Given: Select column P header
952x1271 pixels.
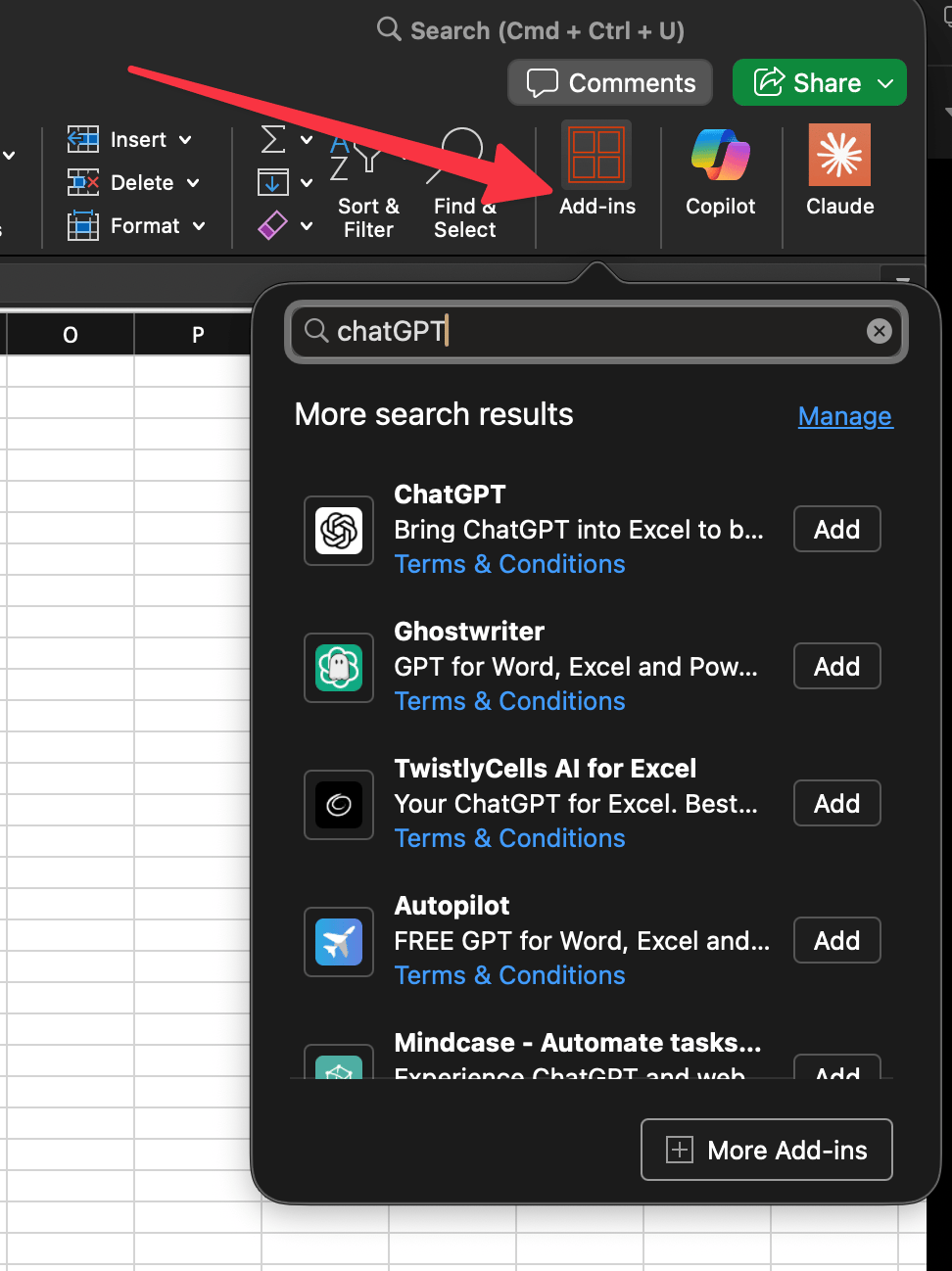Looking at the screenshot, I should [x=198, y=335].
